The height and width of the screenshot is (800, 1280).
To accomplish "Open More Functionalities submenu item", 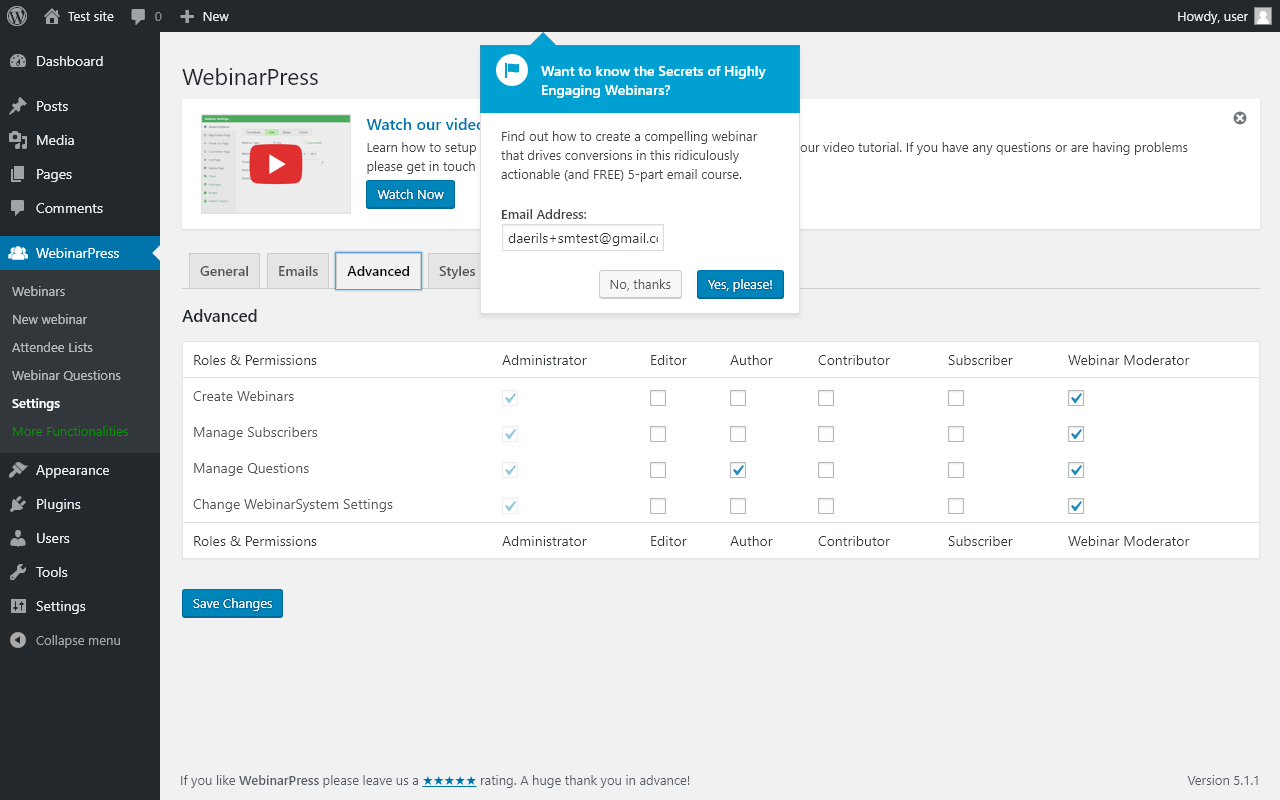I will [x=70, y=431].
